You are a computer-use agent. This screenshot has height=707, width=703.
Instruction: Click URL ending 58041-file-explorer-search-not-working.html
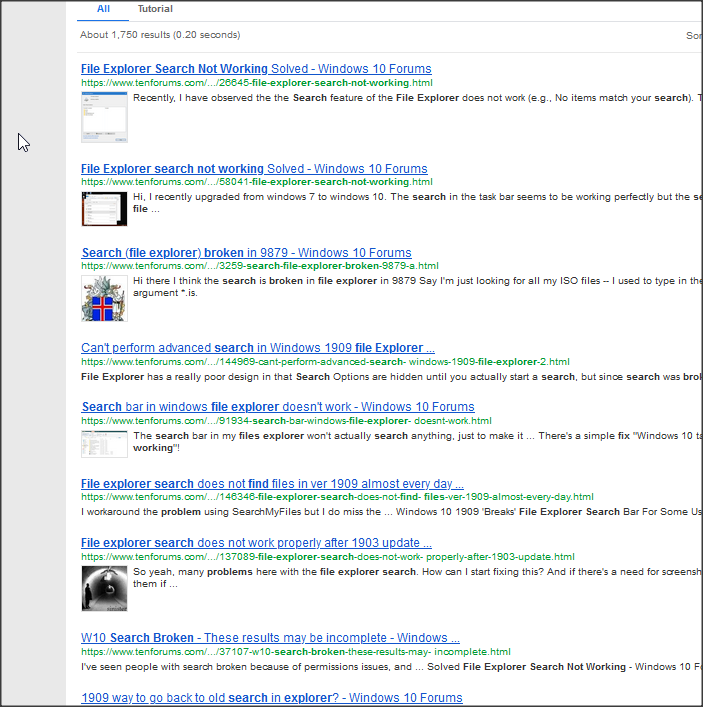257,182
